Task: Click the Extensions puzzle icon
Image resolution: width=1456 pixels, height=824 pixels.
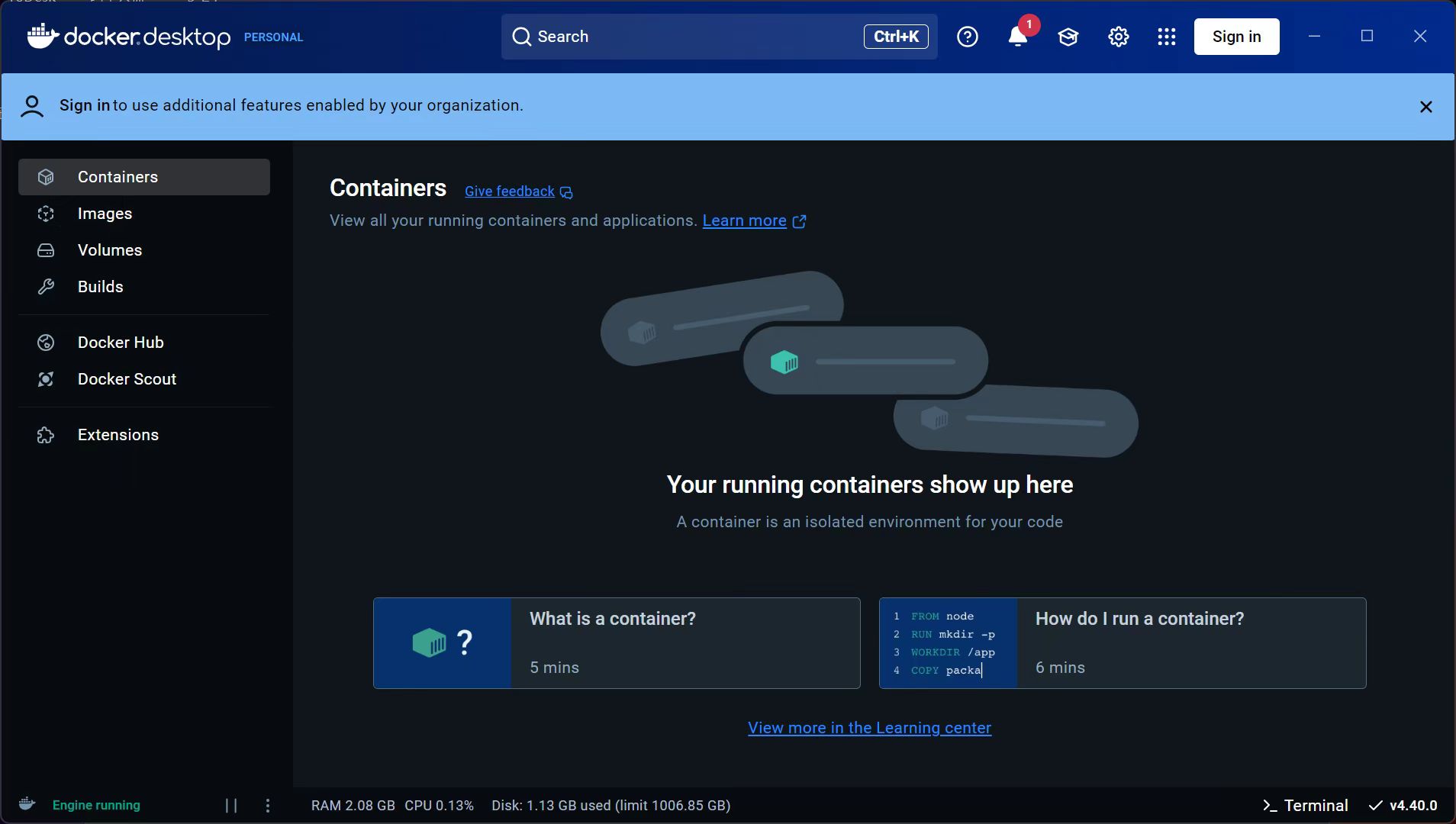Action: click(46, 435)
